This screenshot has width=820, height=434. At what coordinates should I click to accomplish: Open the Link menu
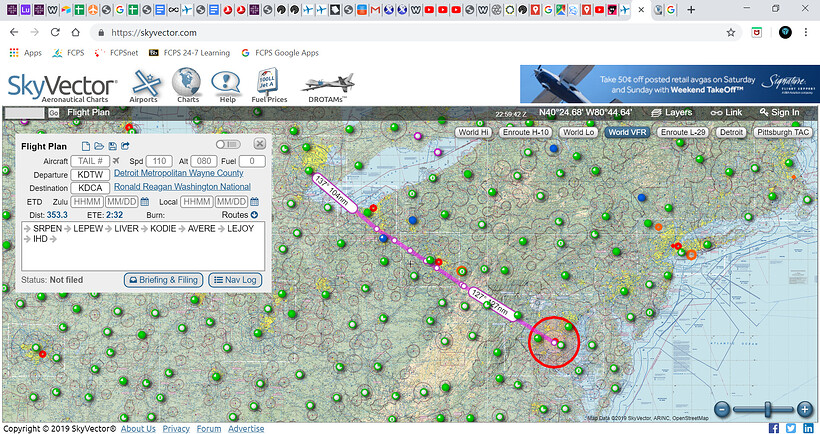coord(726,112)
